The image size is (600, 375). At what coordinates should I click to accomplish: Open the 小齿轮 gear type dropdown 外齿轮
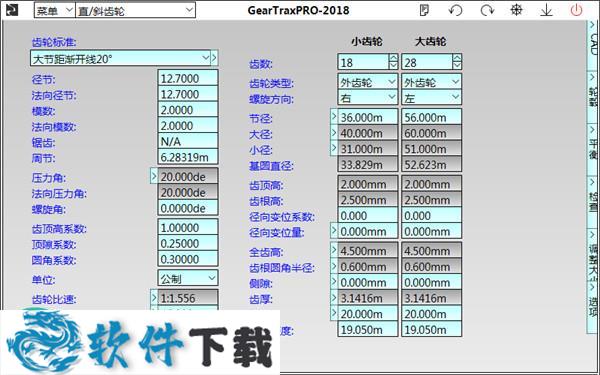pyautogui.click(x=368, y=82)
